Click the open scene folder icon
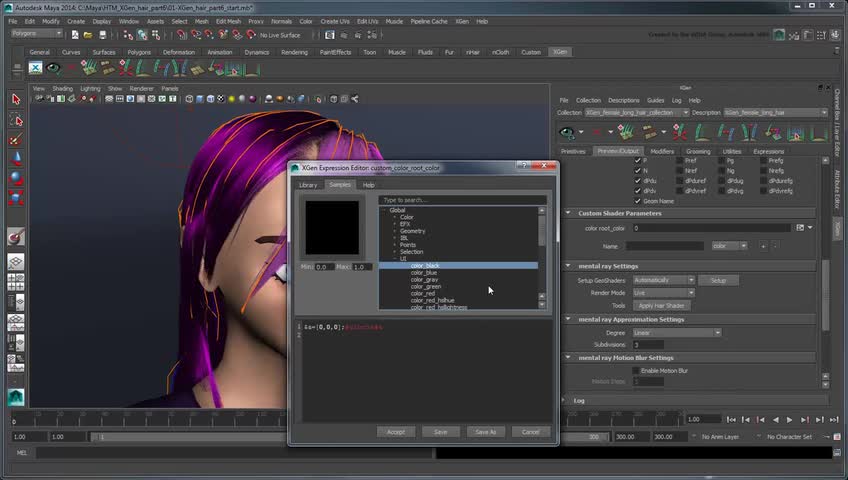 pyautogui.click(x=89, y=35)
